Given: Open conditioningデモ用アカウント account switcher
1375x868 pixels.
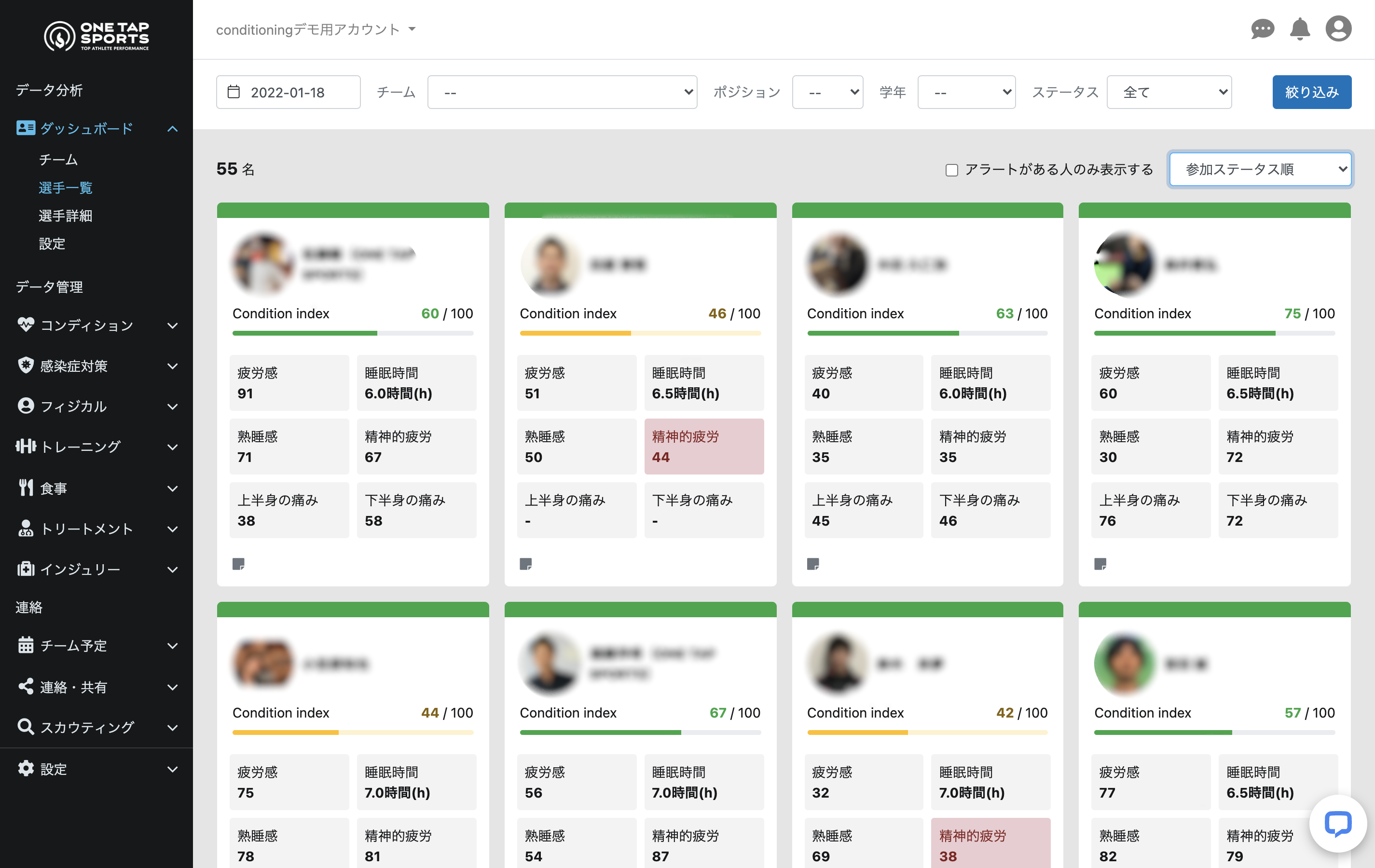Looking at the screenshot, I should coord(316,29).
